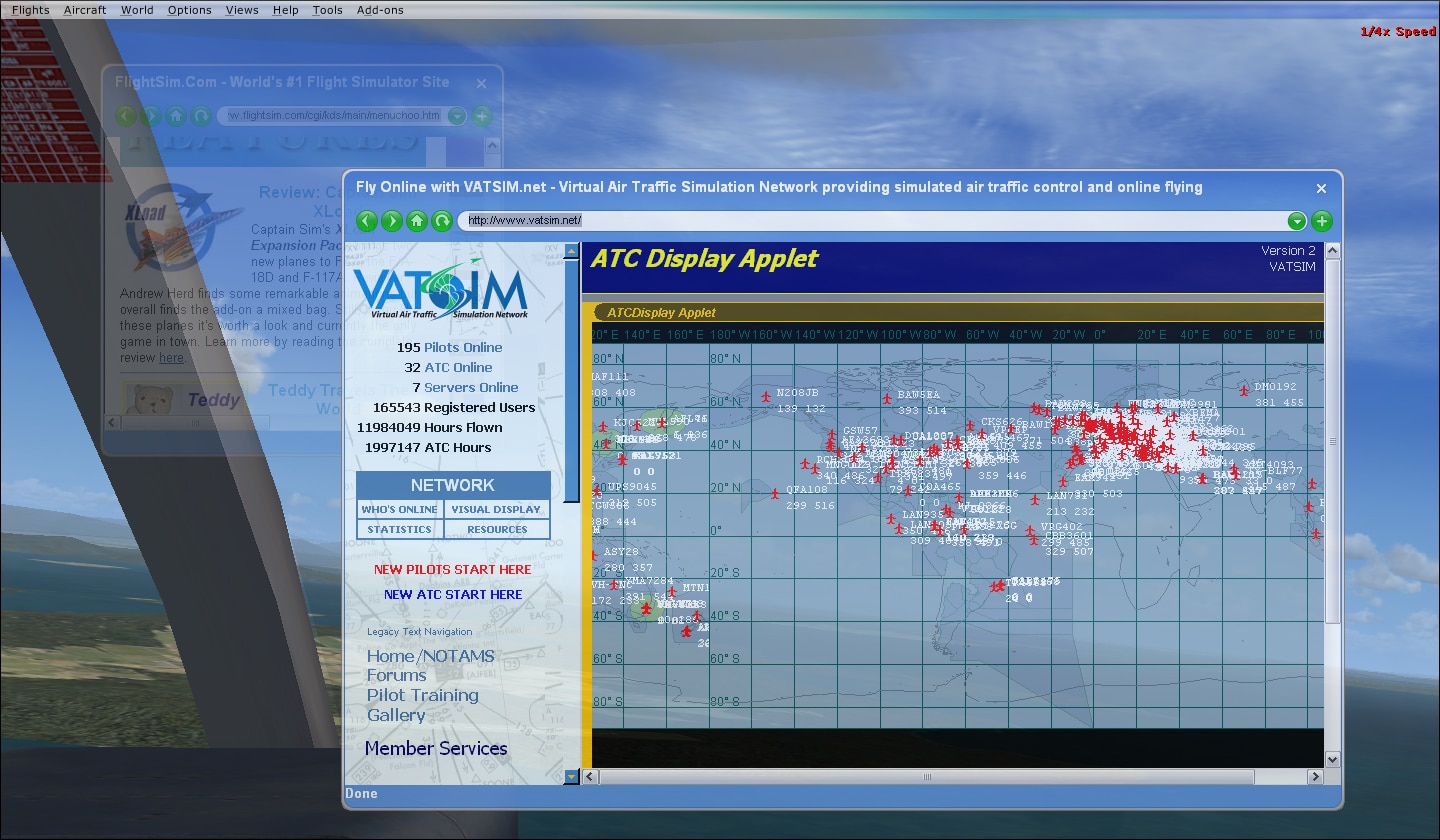This screenshot has width=1440, height=840.
Task: Click the refresh icon in FlightSim.Com window
Action: (201, 116)
